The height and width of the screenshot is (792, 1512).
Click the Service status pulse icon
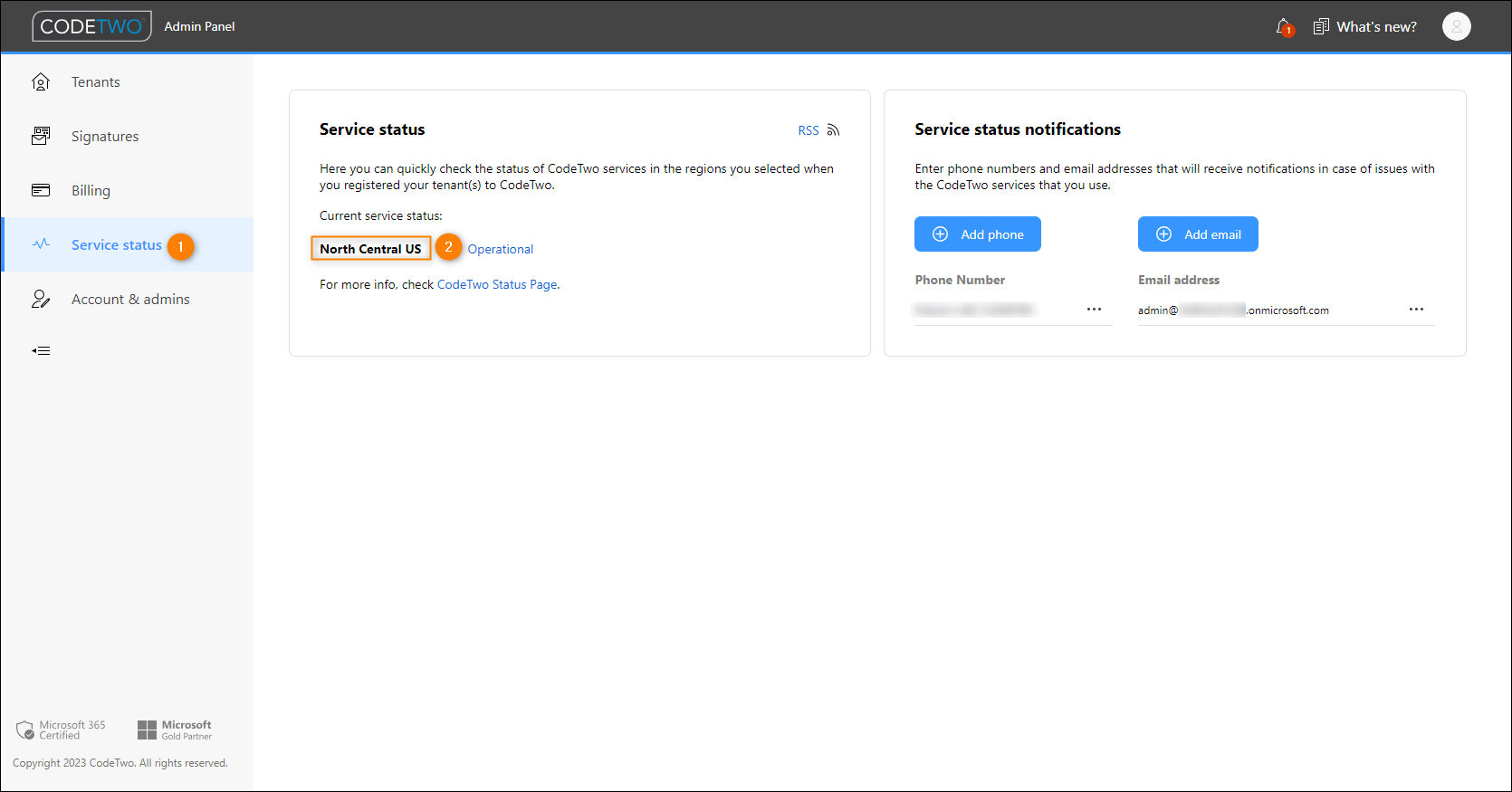point(41,244)
